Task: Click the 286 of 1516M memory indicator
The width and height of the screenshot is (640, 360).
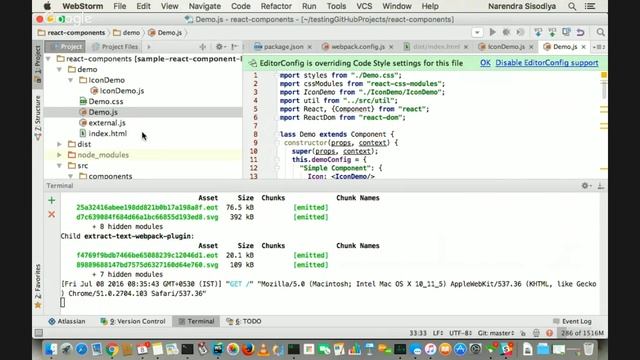Action: 582,333
